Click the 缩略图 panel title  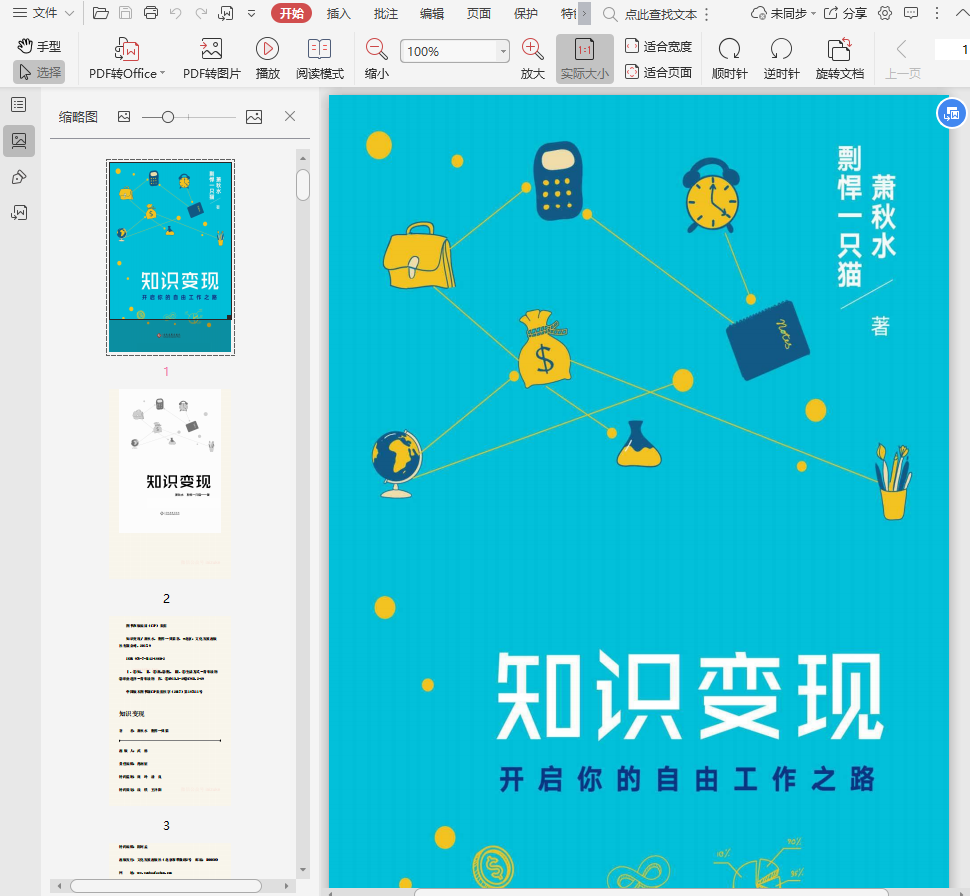click(78, 116)
